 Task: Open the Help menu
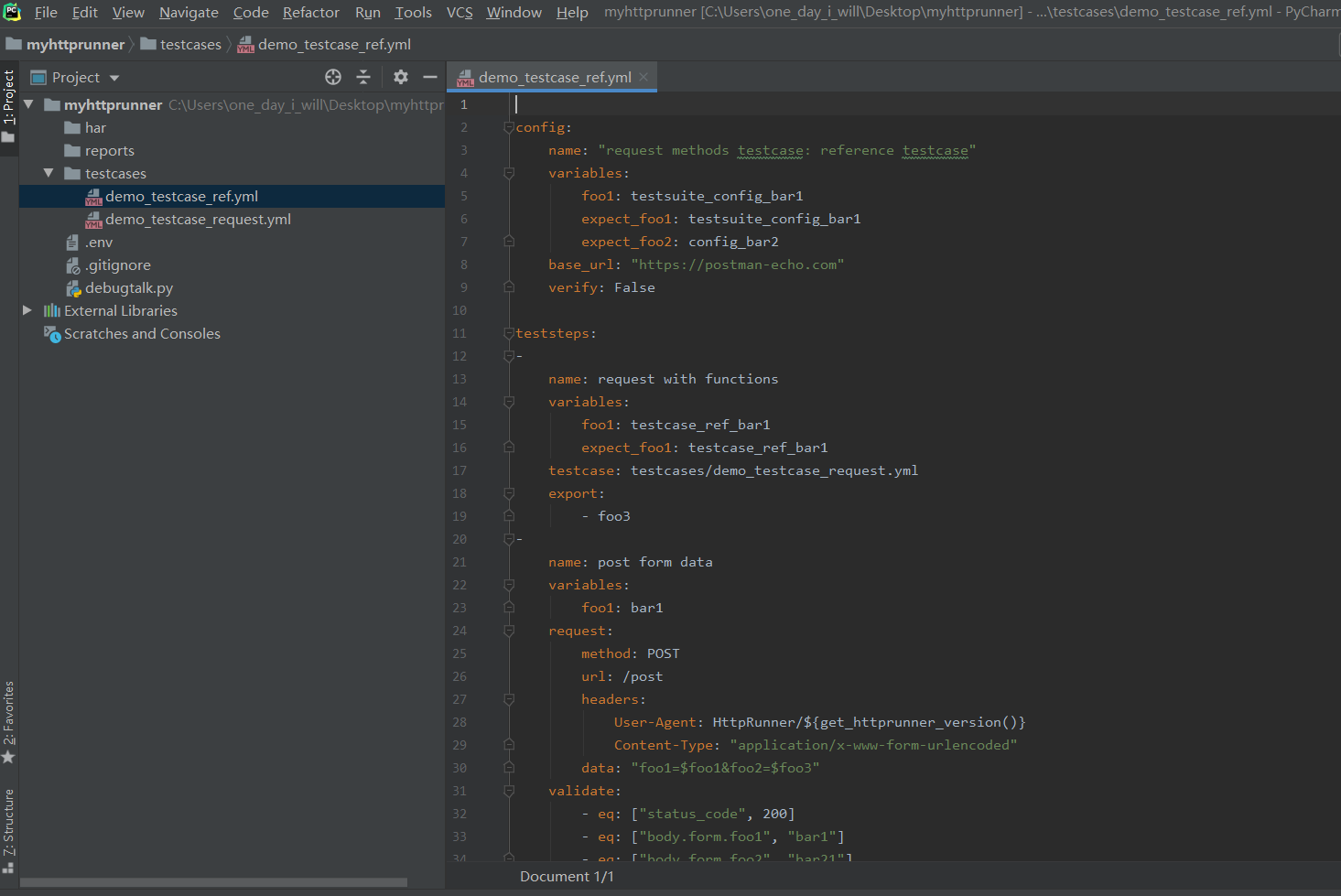572,12
